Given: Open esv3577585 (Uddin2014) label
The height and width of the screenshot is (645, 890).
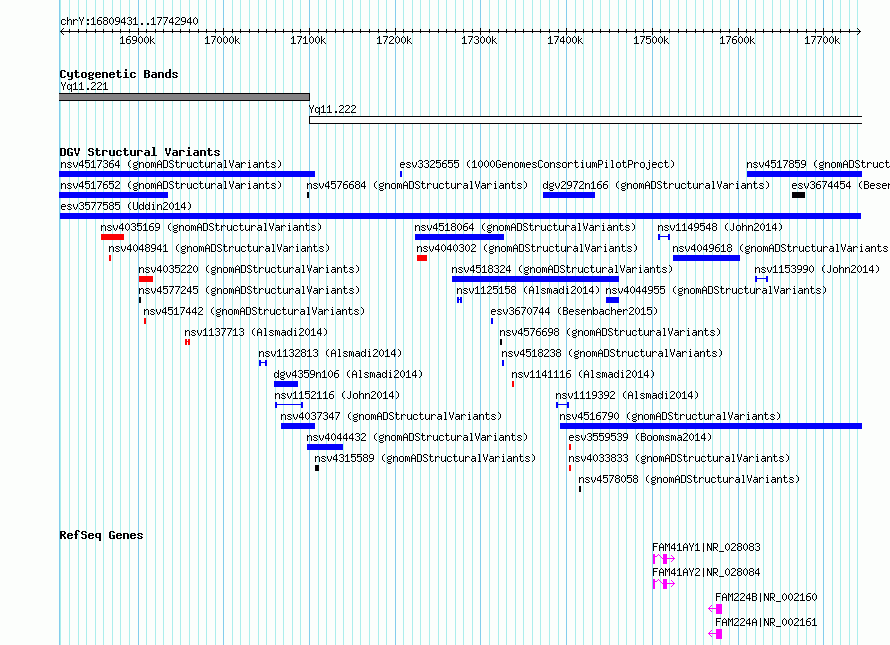Looking at the screenshot, I should point(126,206).
